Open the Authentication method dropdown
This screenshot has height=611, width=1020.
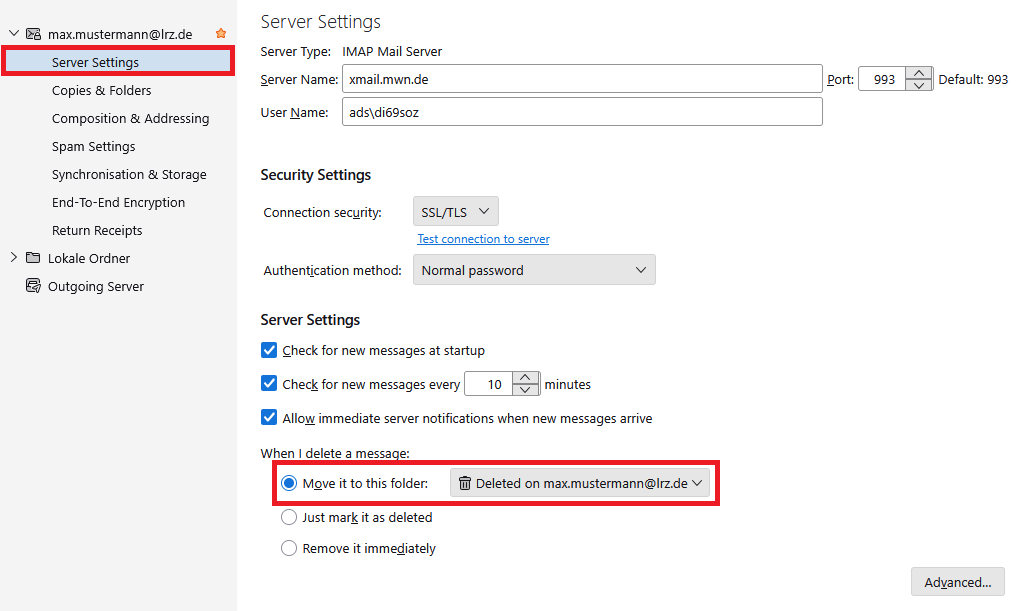[534, 269]
